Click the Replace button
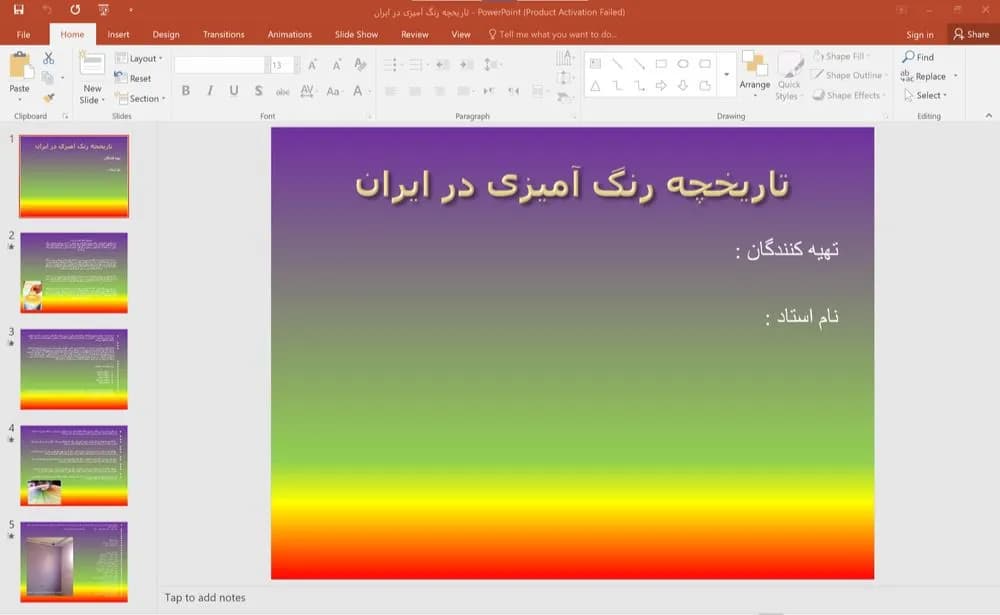 924,76
